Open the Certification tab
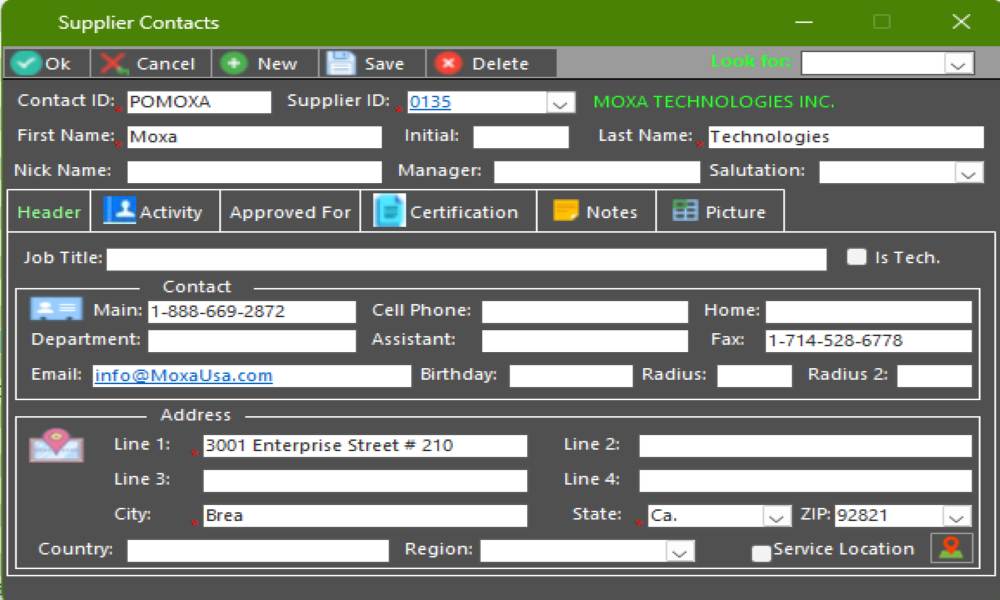 447,212
